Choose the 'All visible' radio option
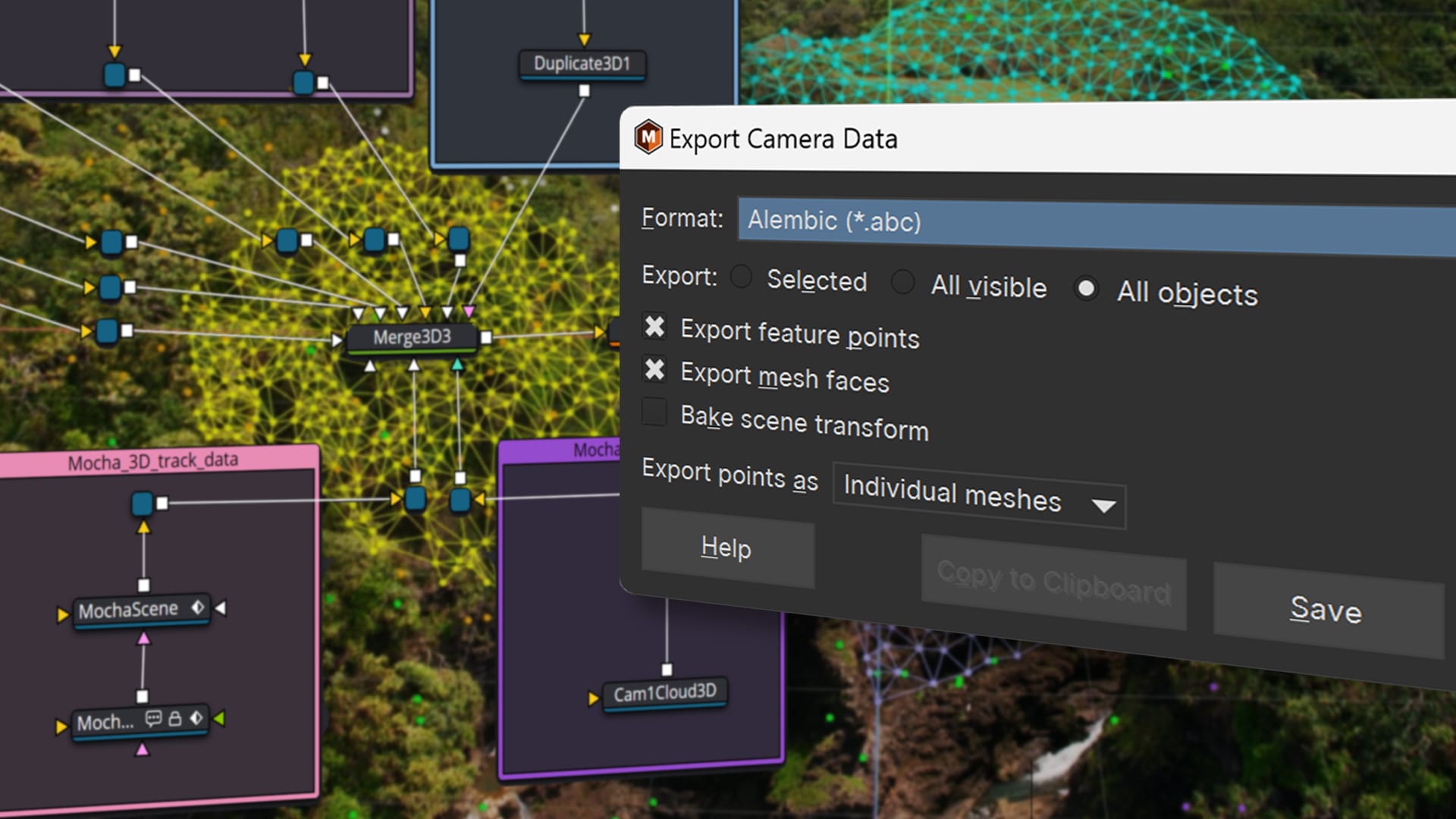Screen dimensions: 1456x819 (902, 281)
